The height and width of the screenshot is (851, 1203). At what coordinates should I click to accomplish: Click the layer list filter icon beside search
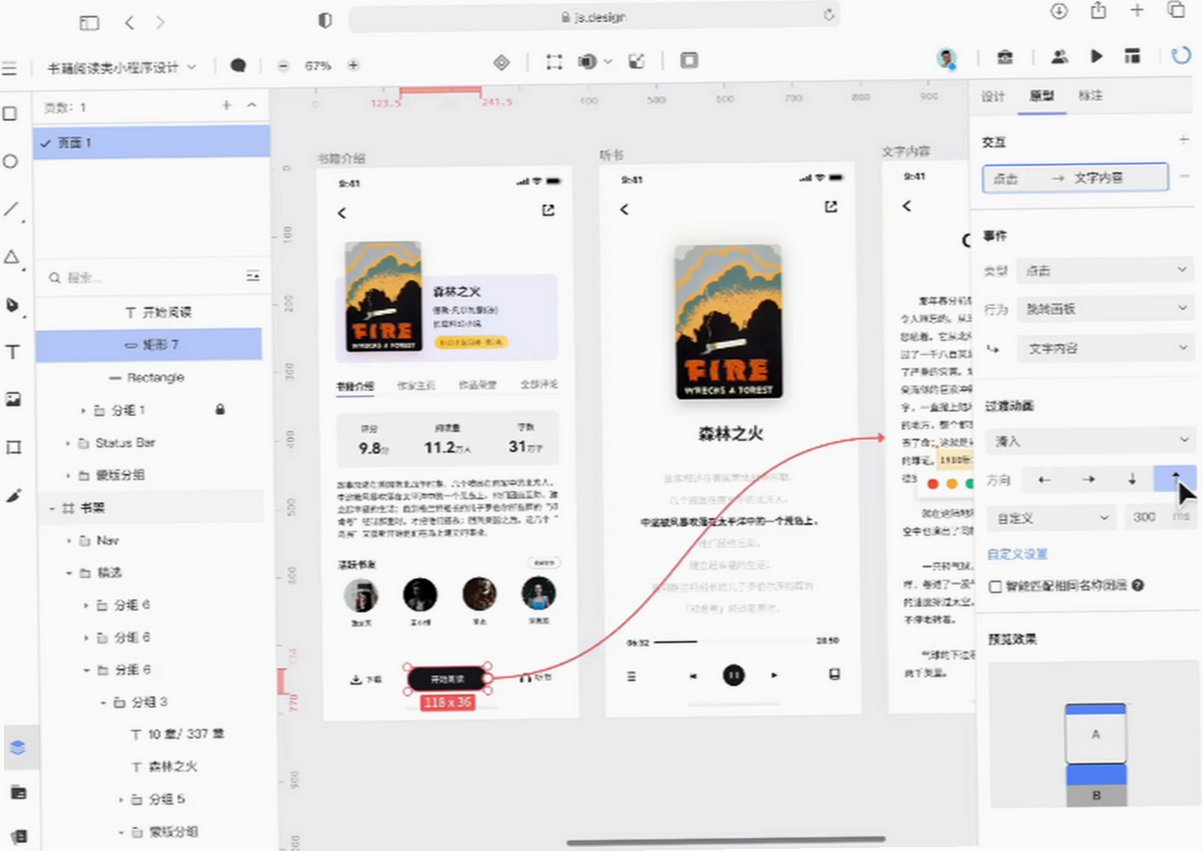(x=252, y=276)
